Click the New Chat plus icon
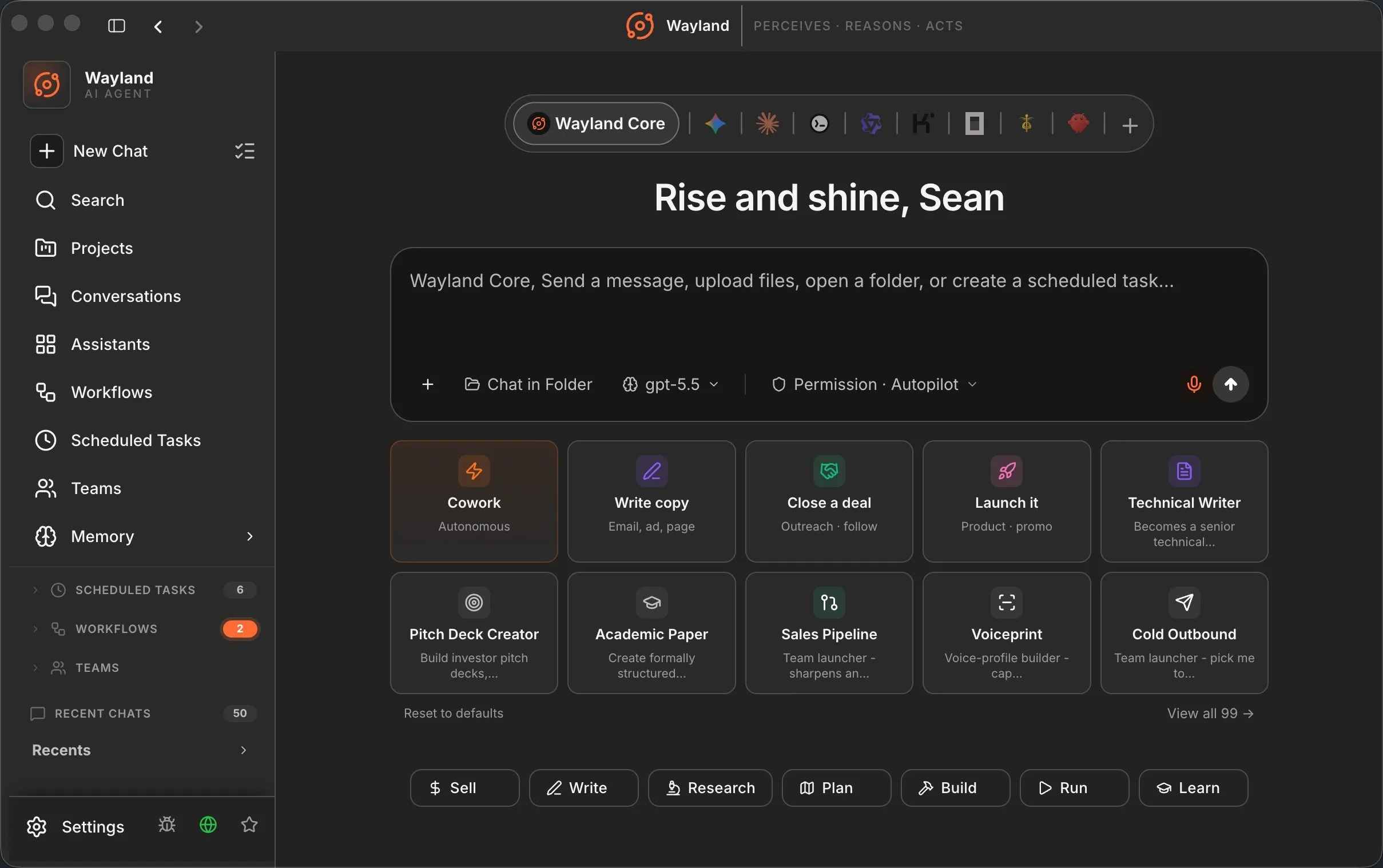 (46, 151)
